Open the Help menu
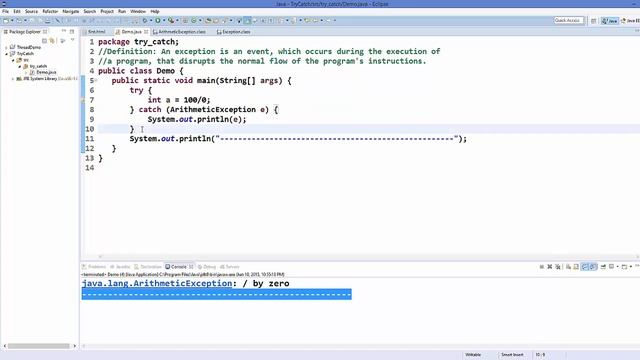Image resolution: width=640 pixels, height=360 pixels. (x=155, y=11)
